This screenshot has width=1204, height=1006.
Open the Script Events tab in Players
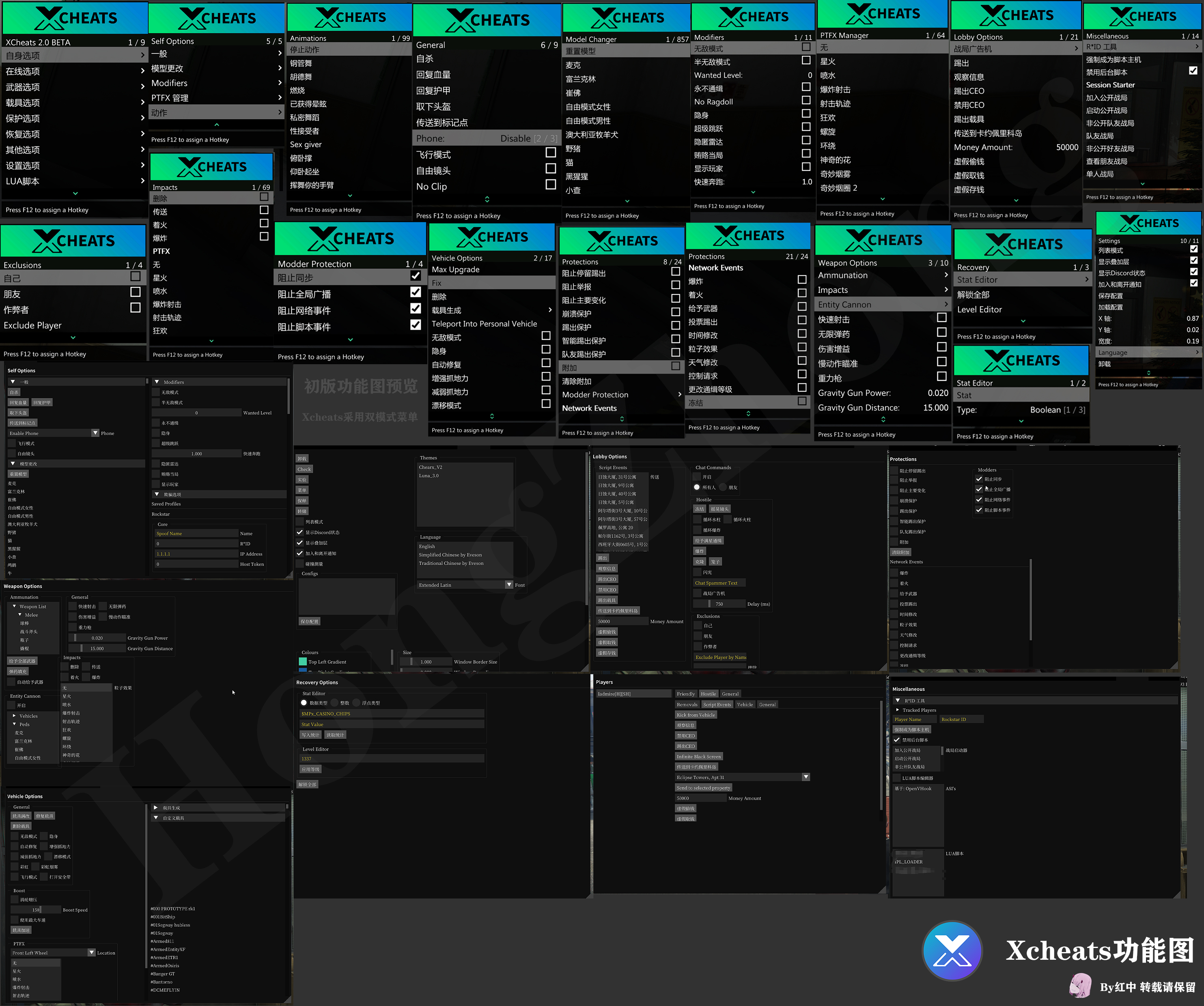pyautogui.click(x=717, y=705)
